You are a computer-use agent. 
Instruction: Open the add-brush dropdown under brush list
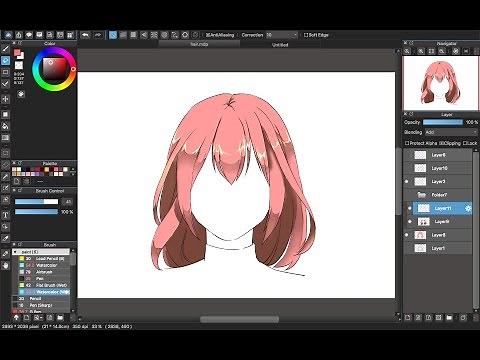(37, 318)
